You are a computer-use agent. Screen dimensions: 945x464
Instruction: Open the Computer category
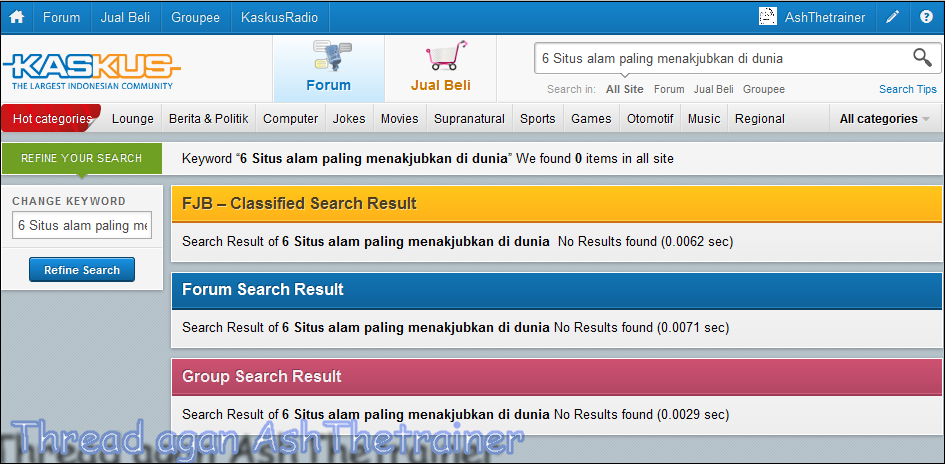pyautogui.click(x=290, y=119)
